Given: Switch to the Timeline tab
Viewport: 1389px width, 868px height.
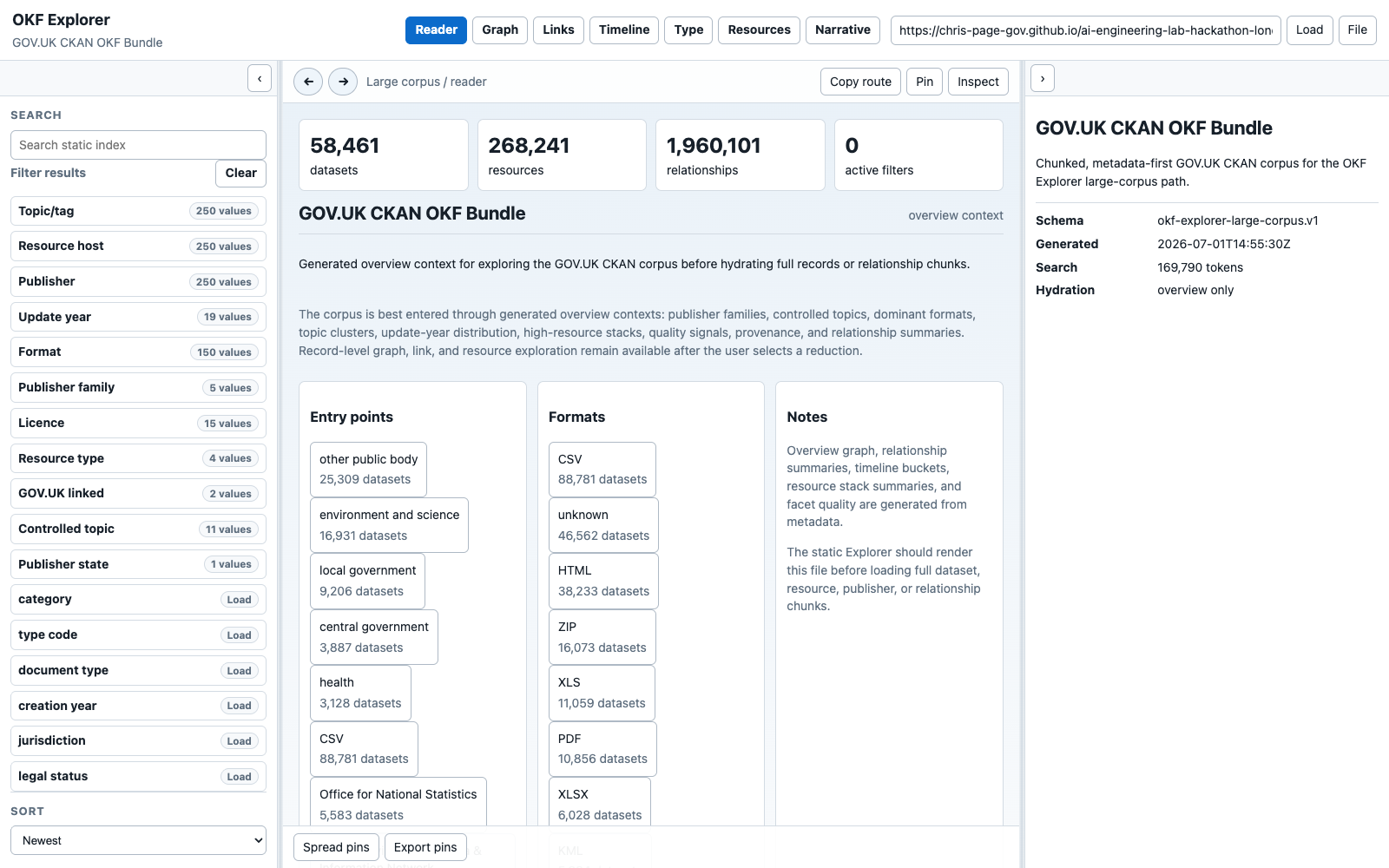Looking at the screenshot, I should 624,30.
